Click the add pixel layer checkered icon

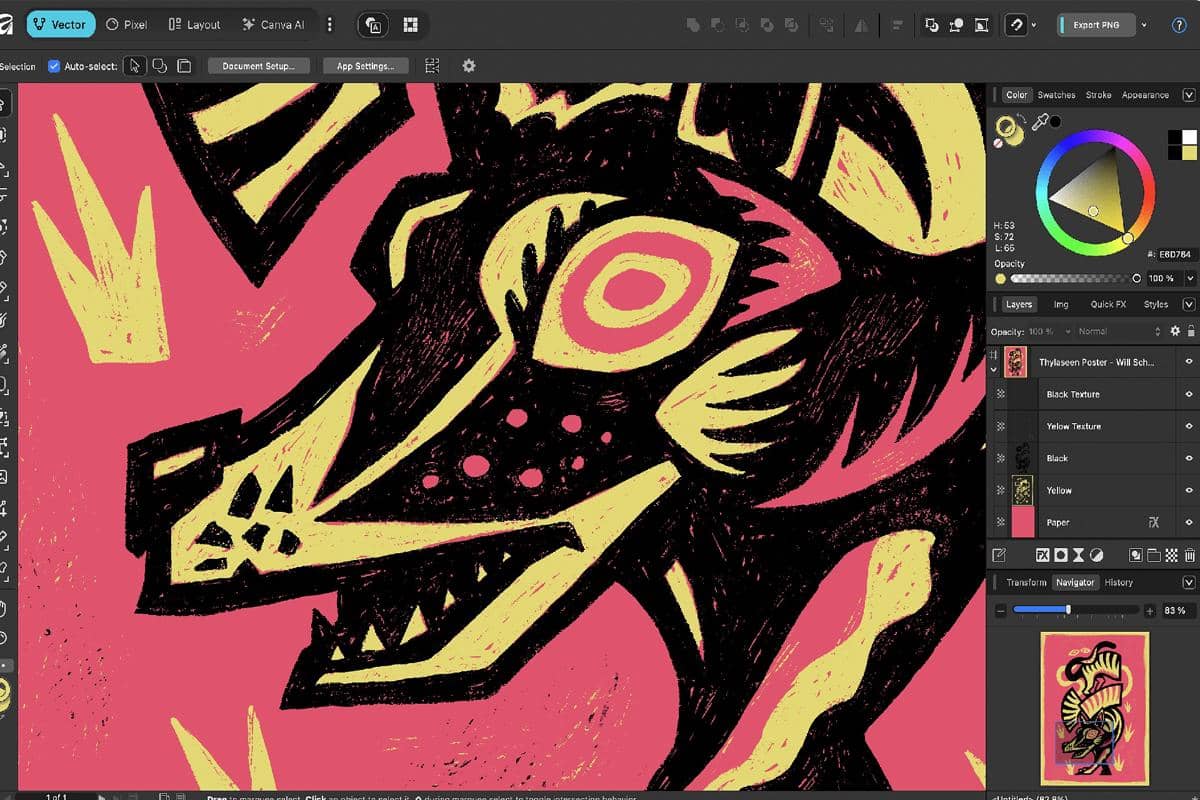click(1171, 555)
